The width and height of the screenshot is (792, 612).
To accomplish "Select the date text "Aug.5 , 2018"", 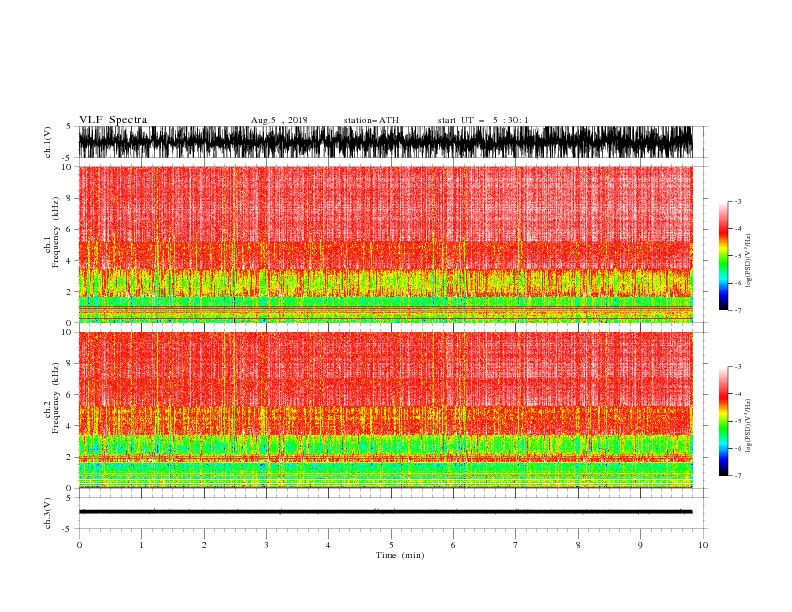I will tap(279, 120).
